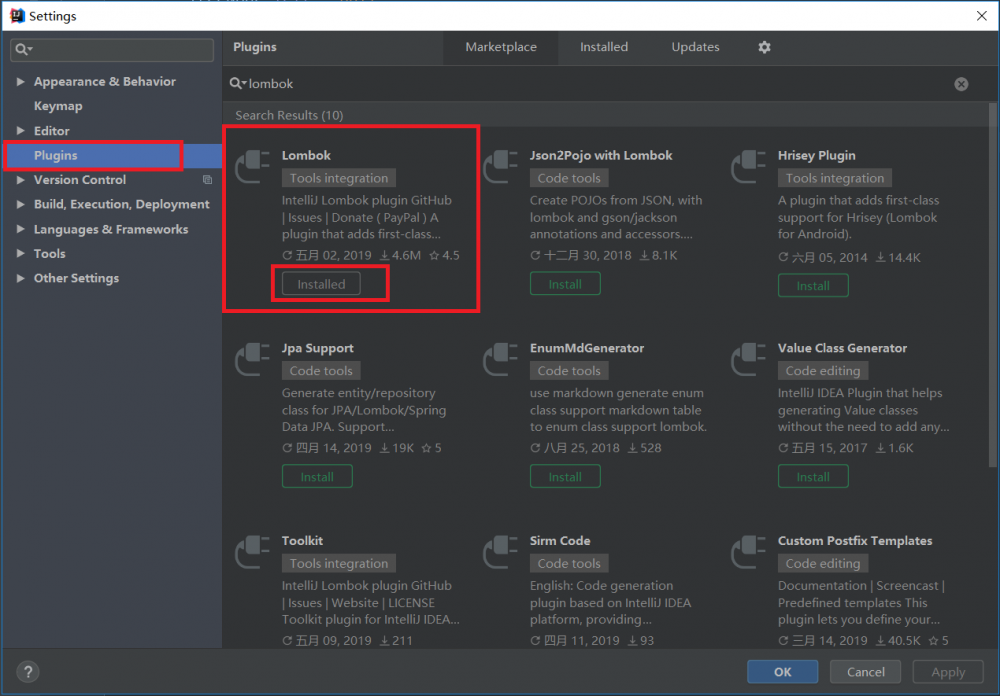Install the Jpa Support plugin
Image resolution: width=1000 pixels, height=696 pixels.
click(317, 477)
